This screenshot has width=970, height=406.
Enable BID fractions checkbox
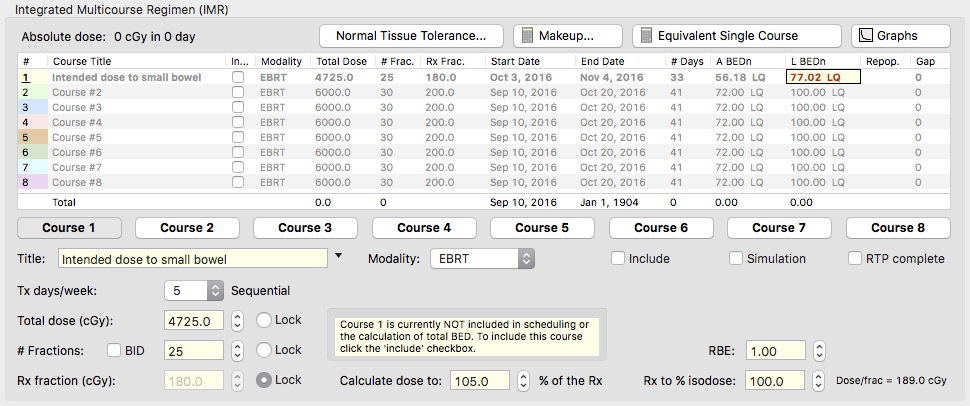(x=115, y=351)
